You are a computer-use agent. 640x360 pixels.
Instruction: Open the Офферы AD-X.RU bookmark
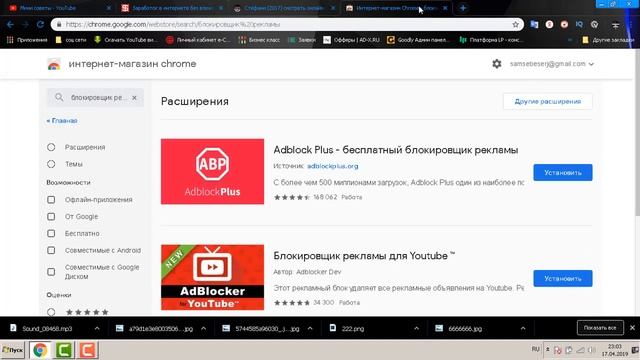pos(351,40)
